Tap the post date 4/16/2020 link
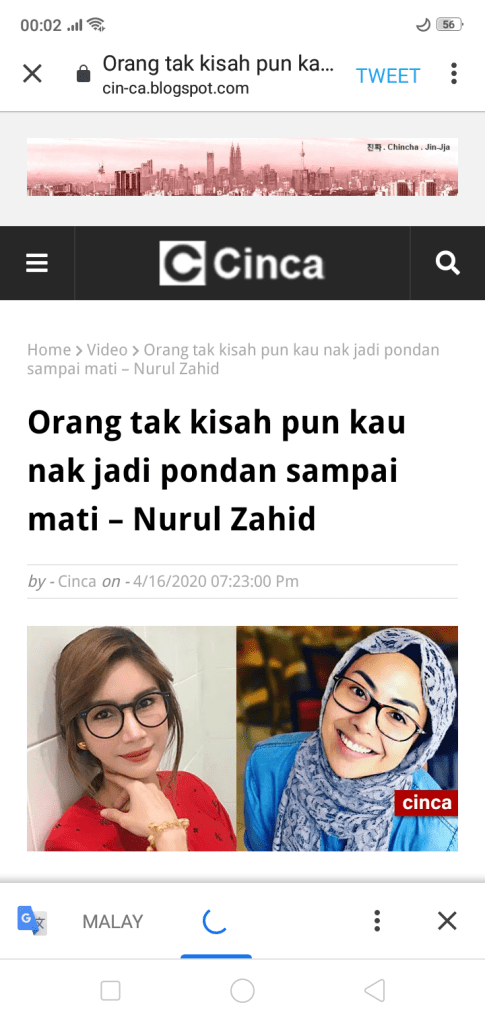 pos(215,581)
